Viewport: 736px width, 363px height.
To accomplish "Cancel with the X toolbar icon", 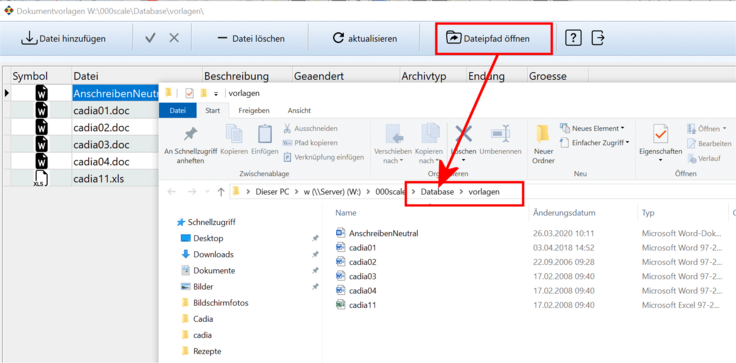I will (174, 38).
